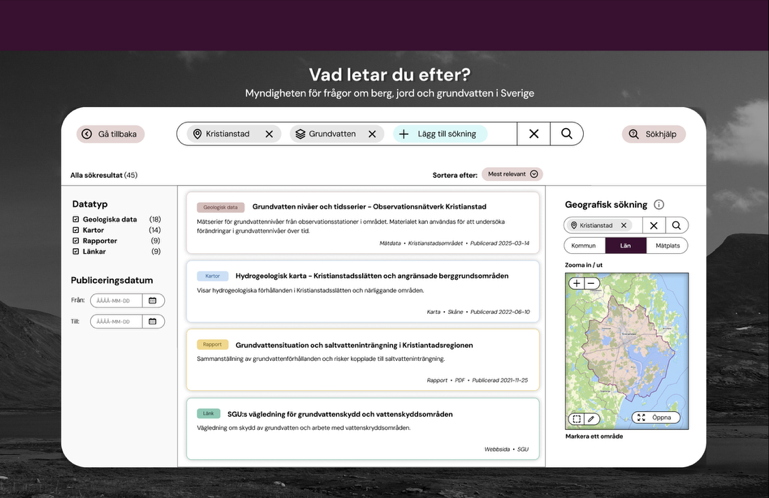
Task: Toggle the Rapporter checkbox
Action: point(76,241)
